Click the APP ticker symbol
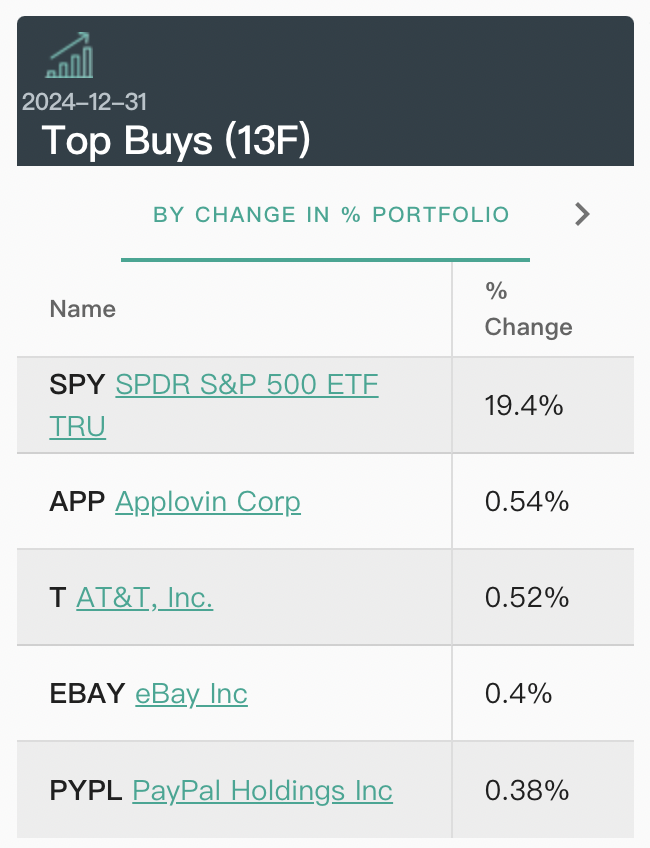 coord(77,501)
